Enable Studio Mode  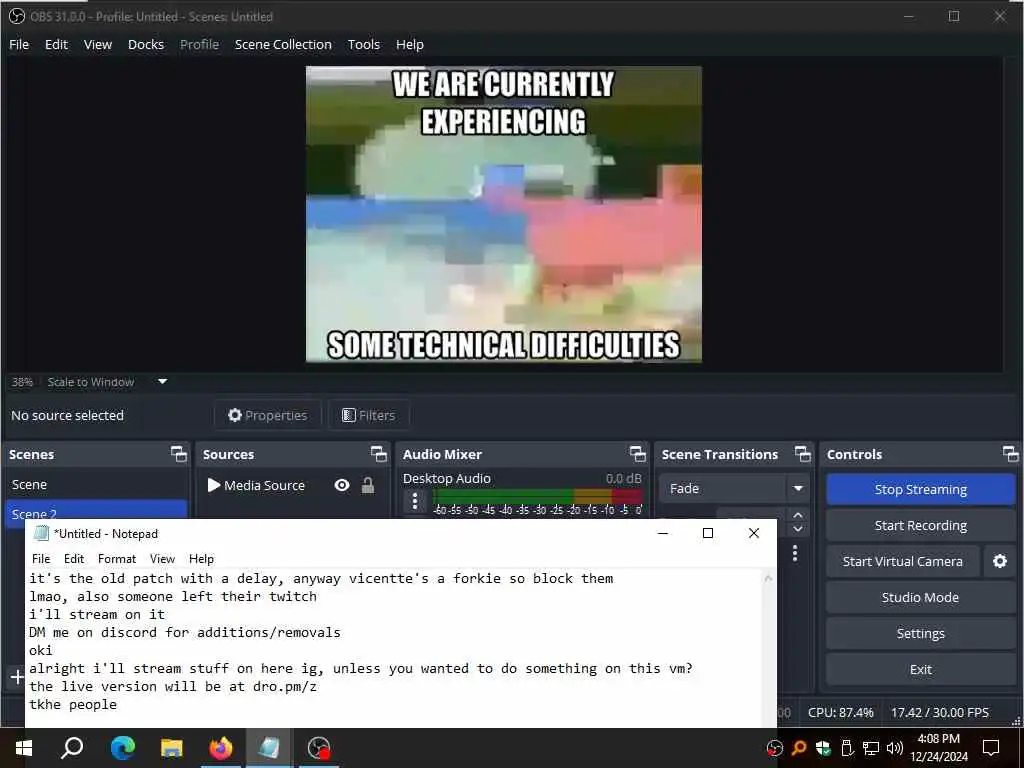(x=921, y=597)
